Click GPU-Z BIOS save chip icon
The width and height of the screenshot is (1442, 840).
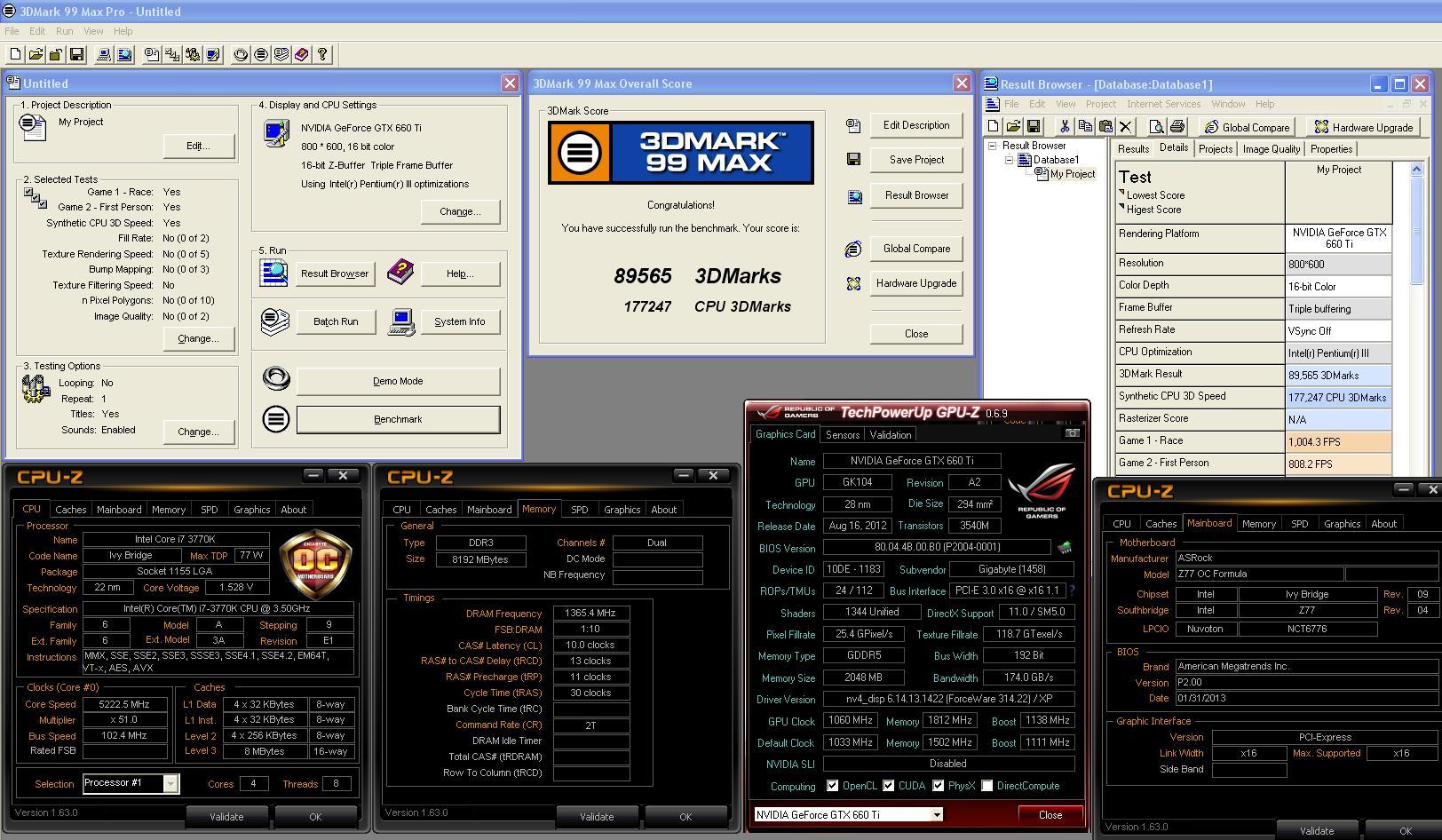[x=1064, y=548]
